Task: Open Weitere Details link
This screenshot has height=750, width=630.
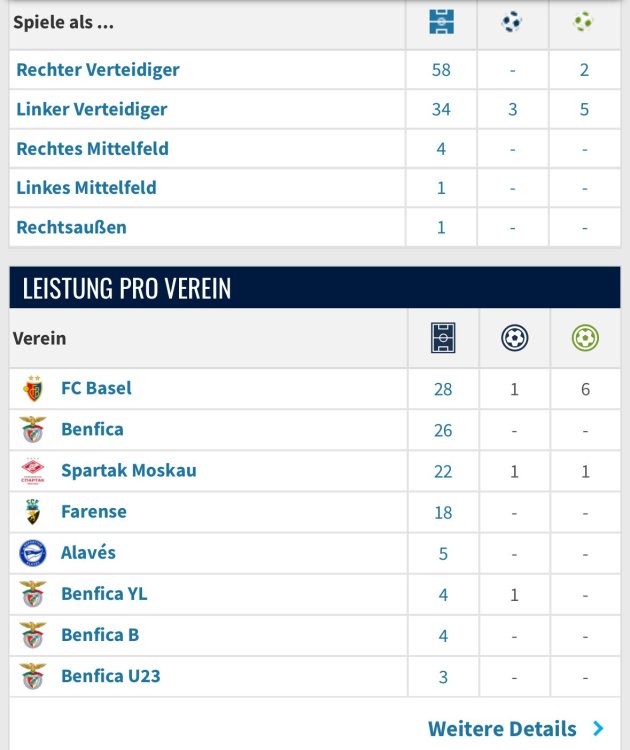Action: click(x=502, y=729)
